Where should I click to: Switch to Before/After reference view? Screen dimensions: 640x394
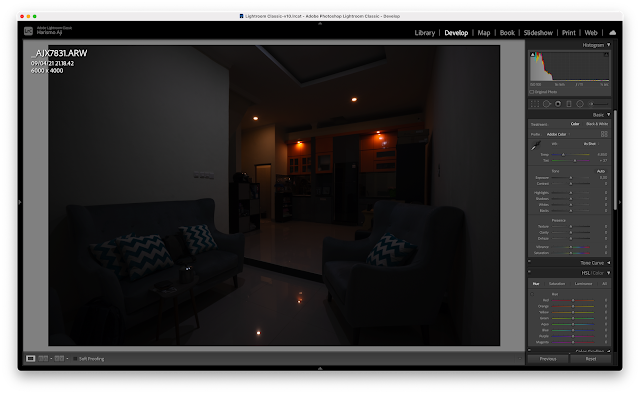coord(43,358)
